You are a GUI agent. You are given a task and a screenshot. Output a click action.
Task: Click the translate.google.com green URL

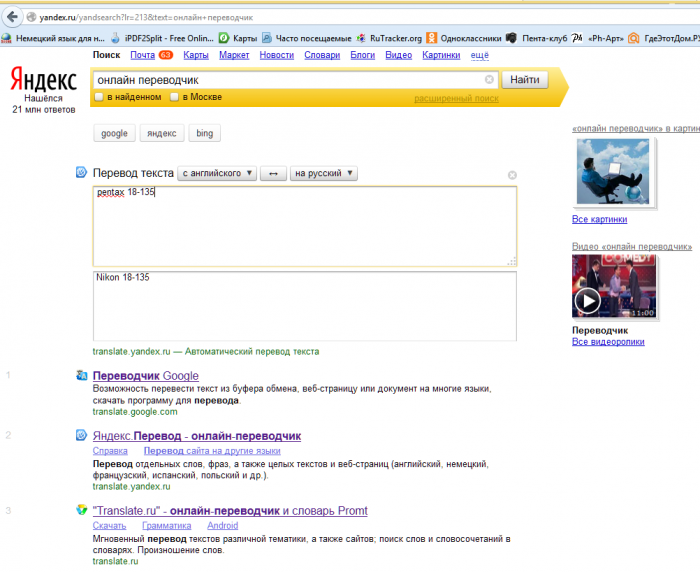pos(135,412)
